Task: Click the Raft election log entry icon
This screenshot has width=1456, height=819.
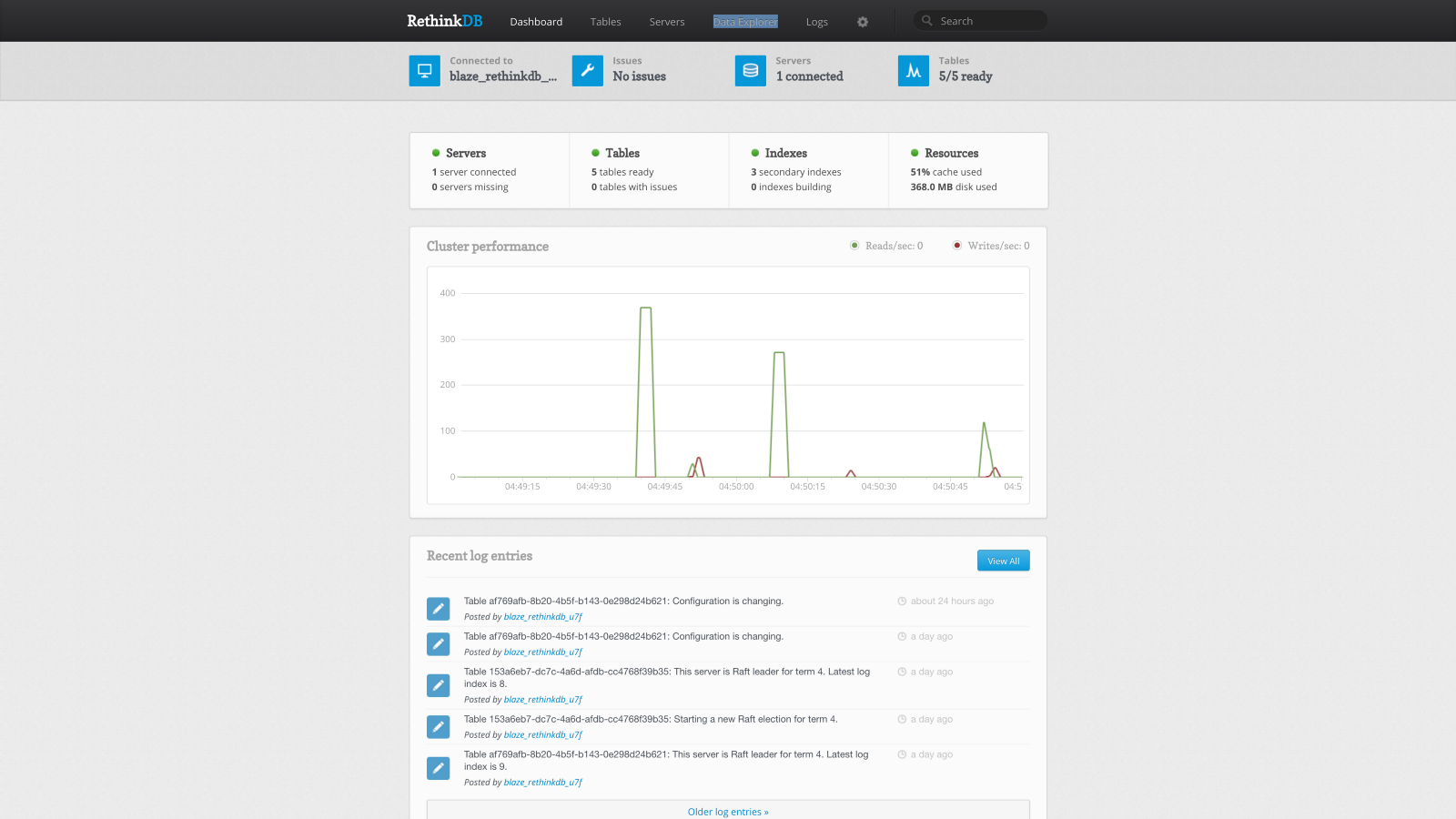Action: click(x=438, y=727)
